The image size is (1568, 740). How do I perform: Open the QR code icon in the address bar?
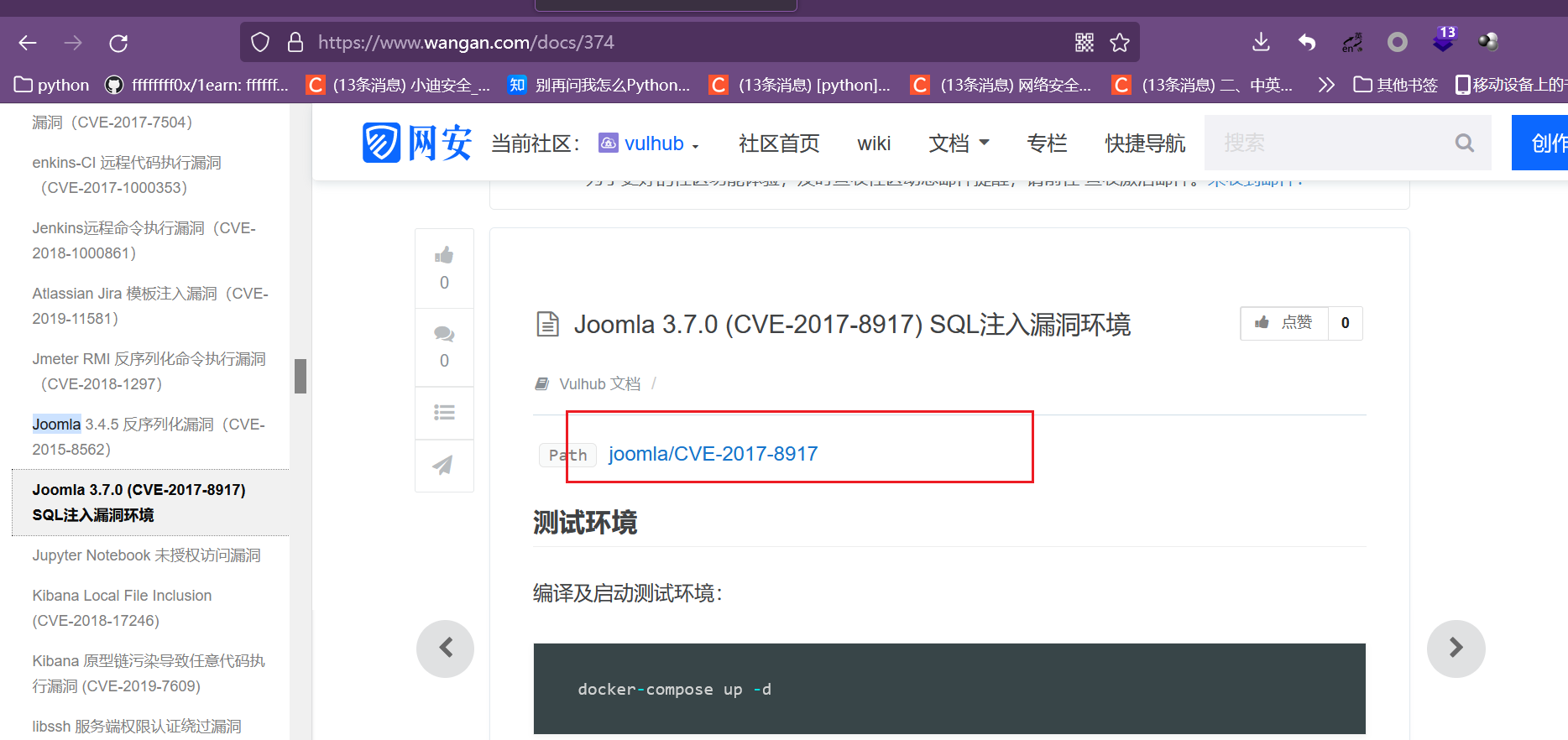(1085, 43)
